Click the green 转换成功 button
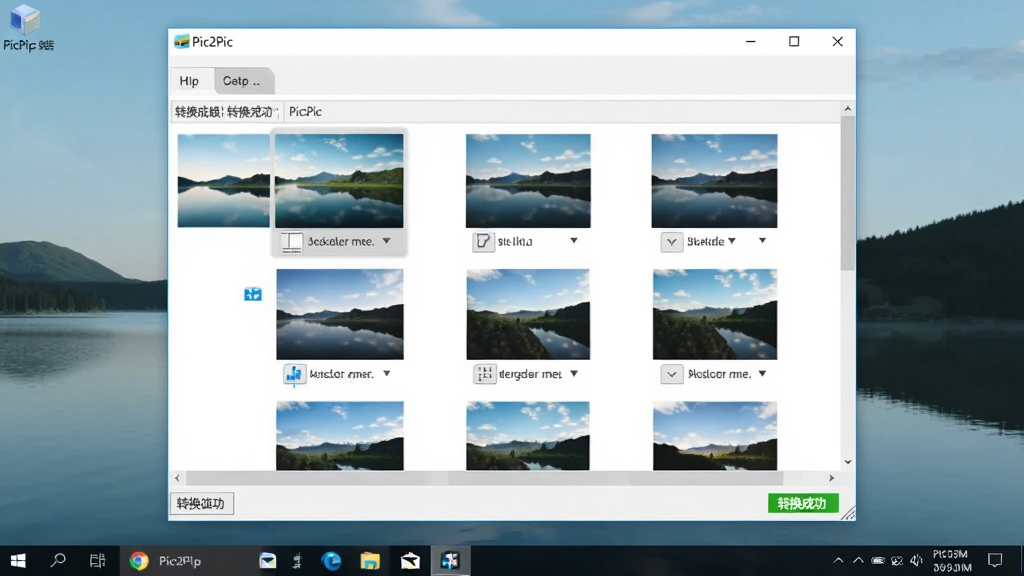The width and height of the screenshot is (1024, 576). (x=803, y=504)
